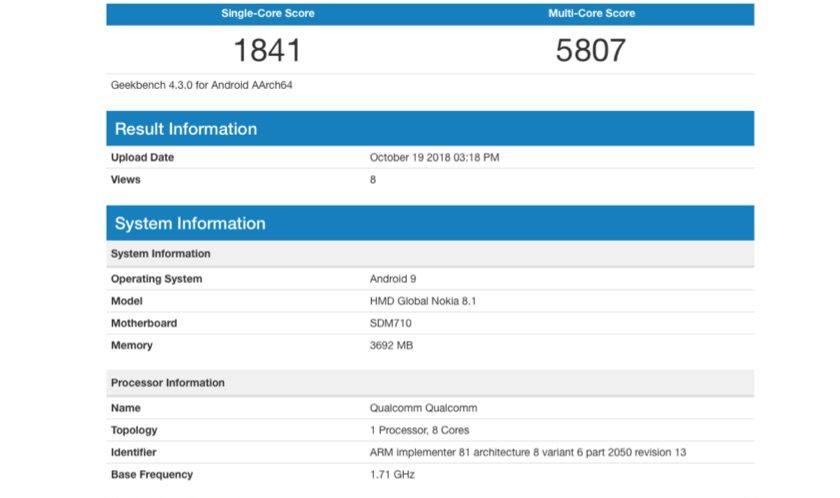This screenshot has width=840, height=498.
Task: Click the blue Result Information header
Action: click(x=186, y=129)
